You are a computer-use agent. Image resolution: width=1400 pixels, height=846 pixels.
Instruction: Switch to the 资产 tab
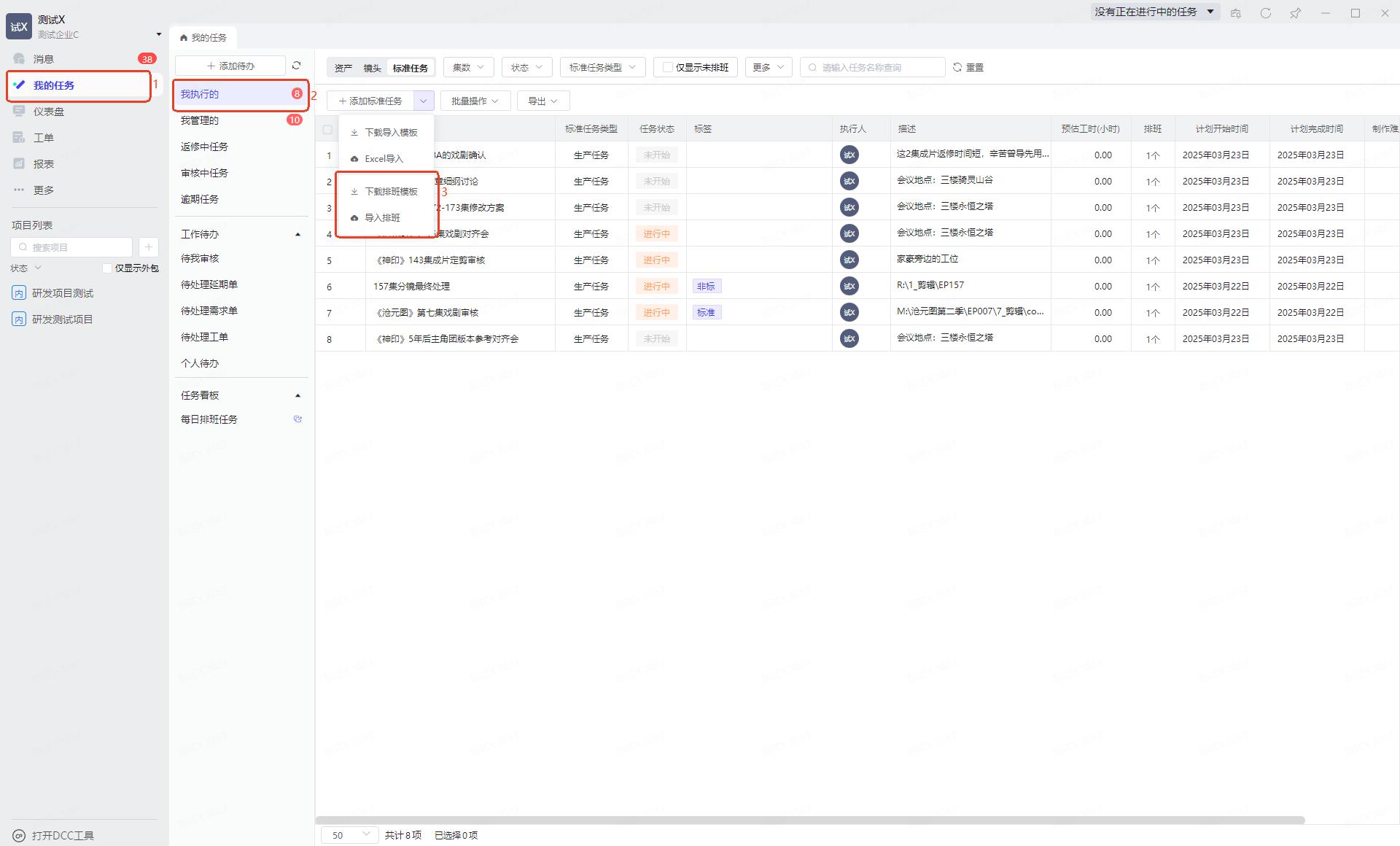point(343,68)
